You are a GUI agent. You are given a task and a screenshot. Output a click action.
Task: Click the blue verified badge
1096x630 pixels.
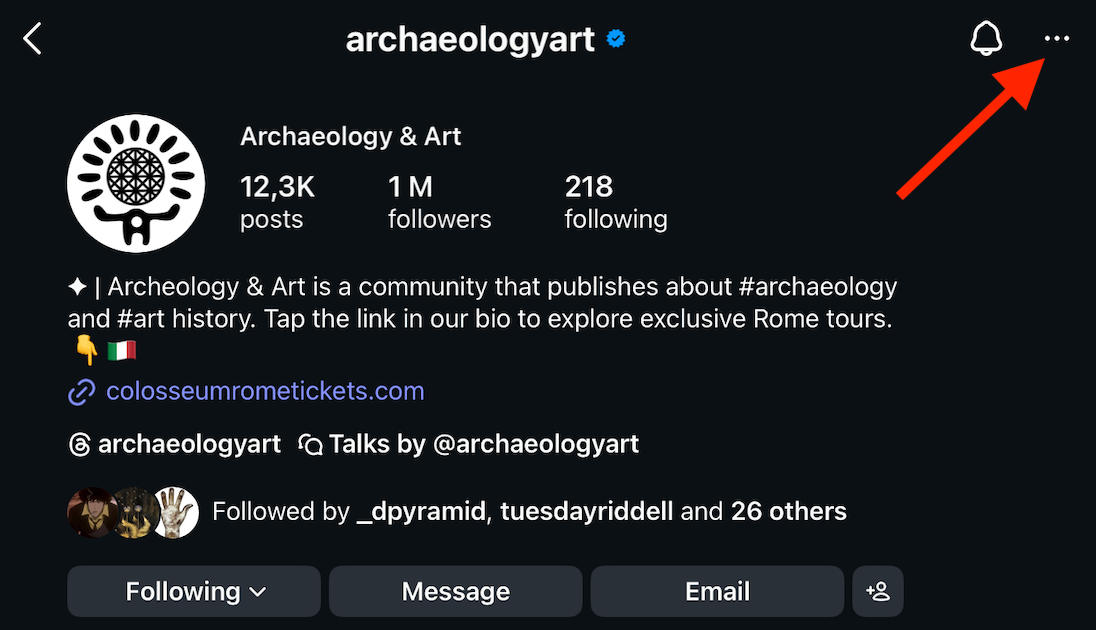[x=616, y=40]
